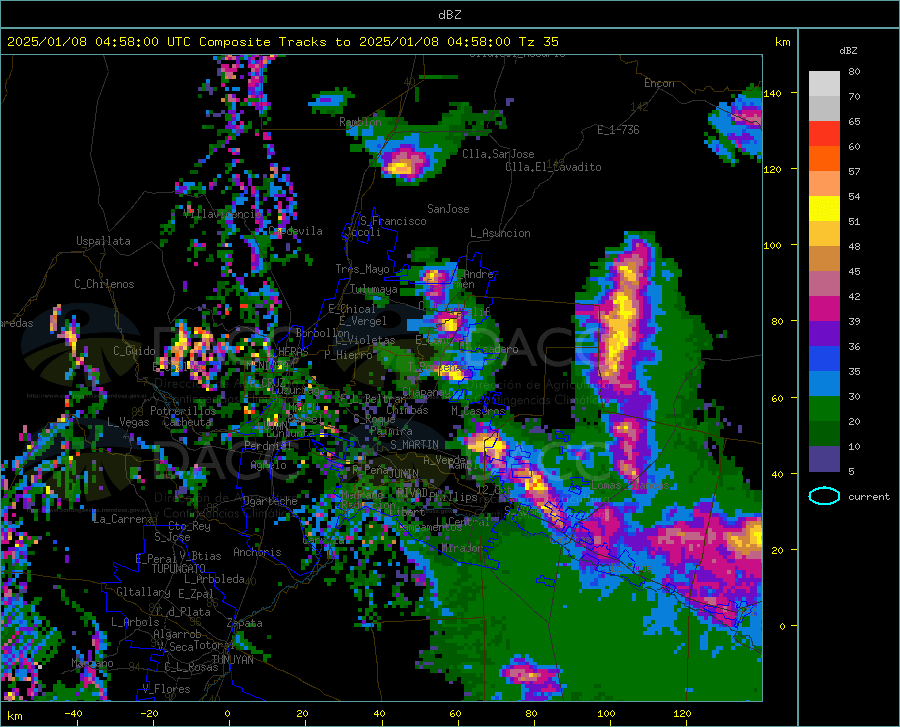The height and width of the screenshot is (727, 900).
Task: Click the 'TUPUNGATO' map label
Action: point(179,569)
